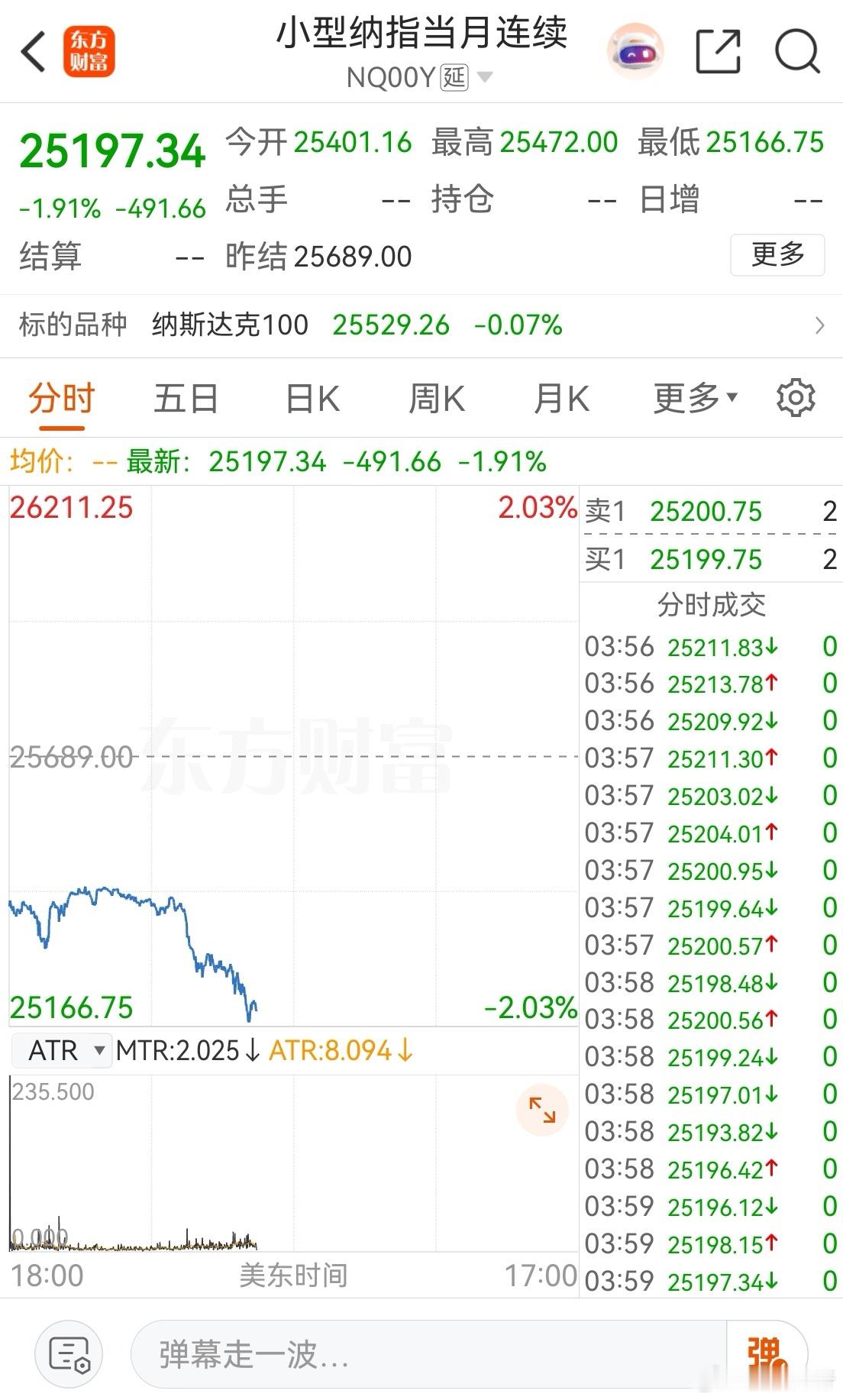Open 纳斯达克100 underlying index quote
This screenshot has width=843, height=1400.
click(229, 325)
